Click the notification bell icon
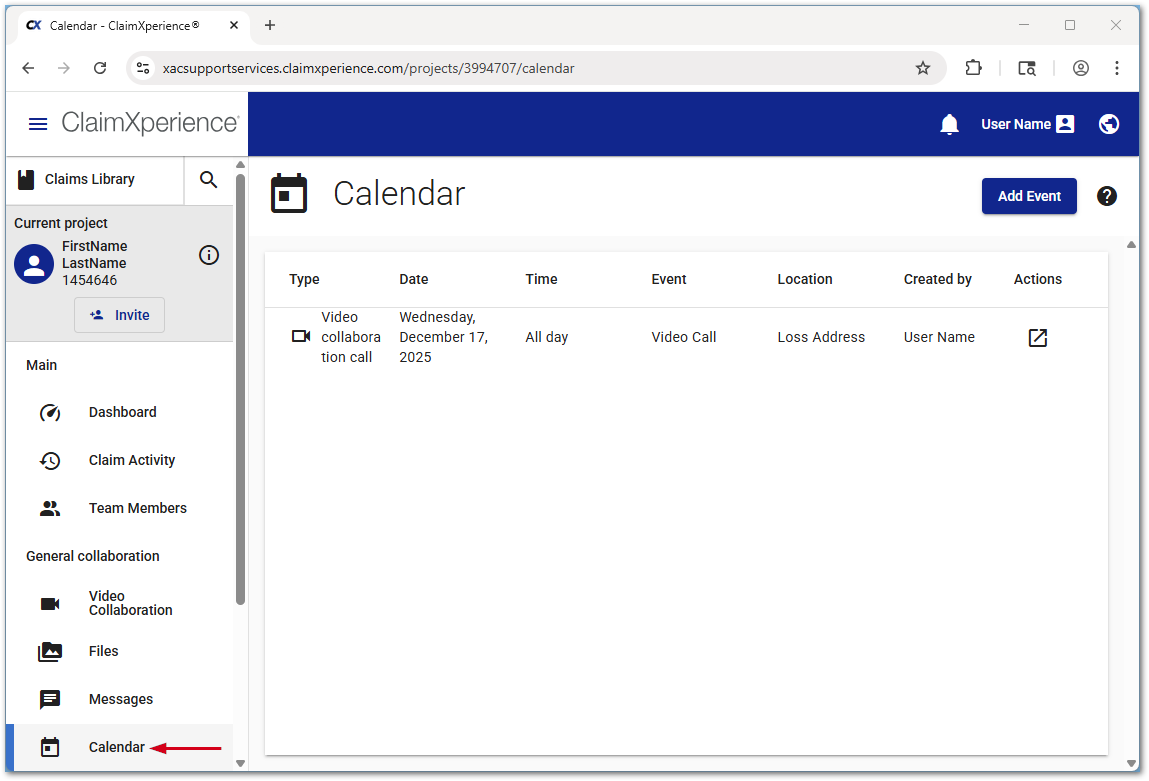Screen dimensions: 1149x781 tap(948, 124)
